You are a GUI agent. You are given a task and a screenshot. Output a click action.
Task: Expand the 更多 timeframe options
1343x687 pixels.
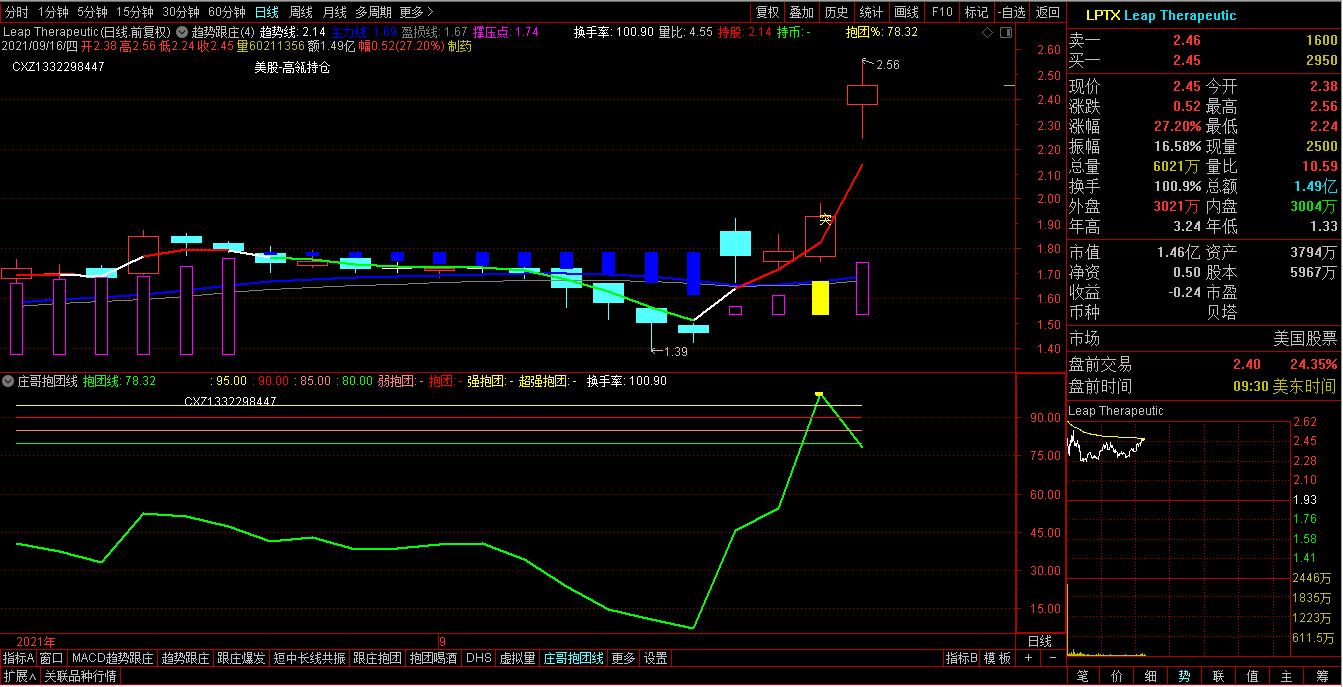click(415, 12)
